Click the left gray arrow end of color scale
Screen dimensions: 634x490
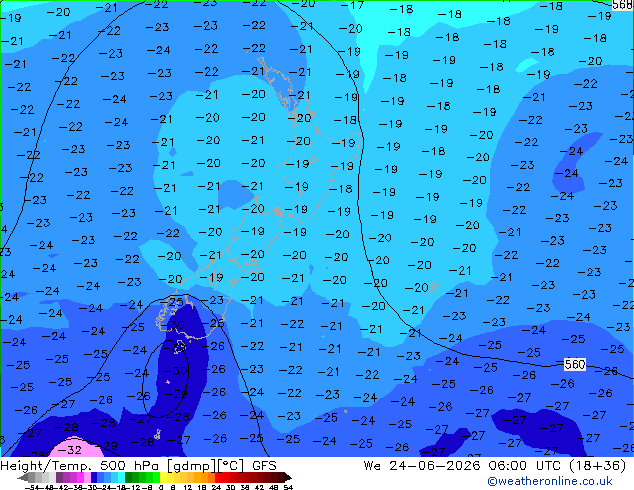[x=23, y=477]
